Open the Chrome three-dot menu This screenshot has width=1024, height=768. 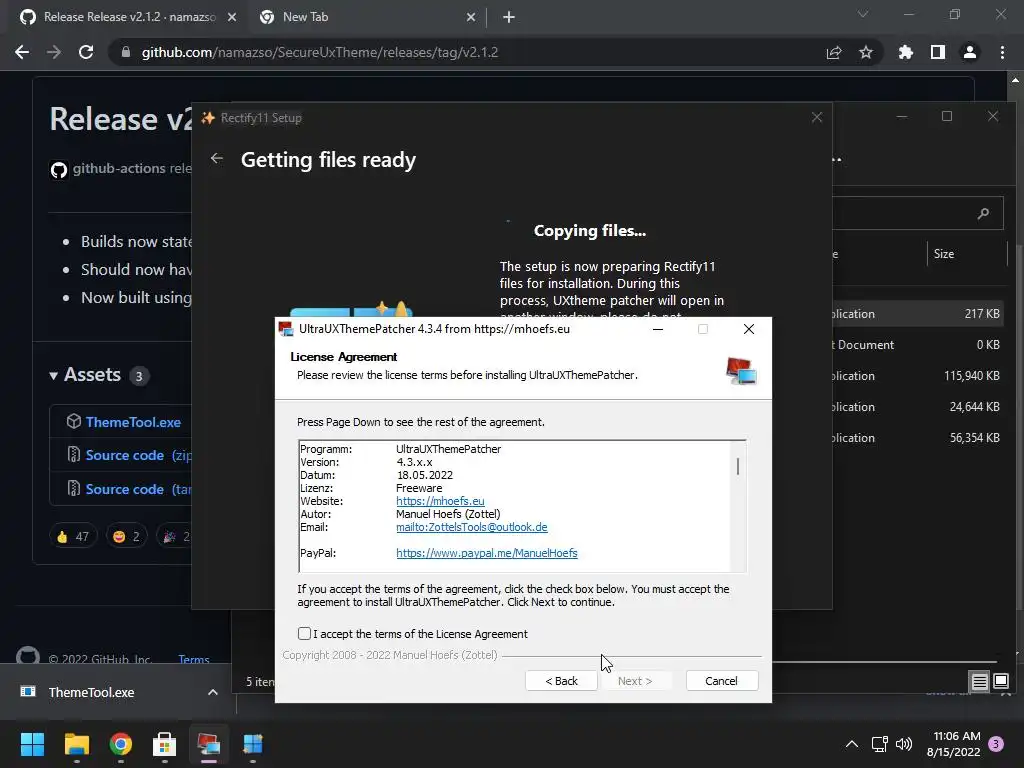click(1002, 52)
